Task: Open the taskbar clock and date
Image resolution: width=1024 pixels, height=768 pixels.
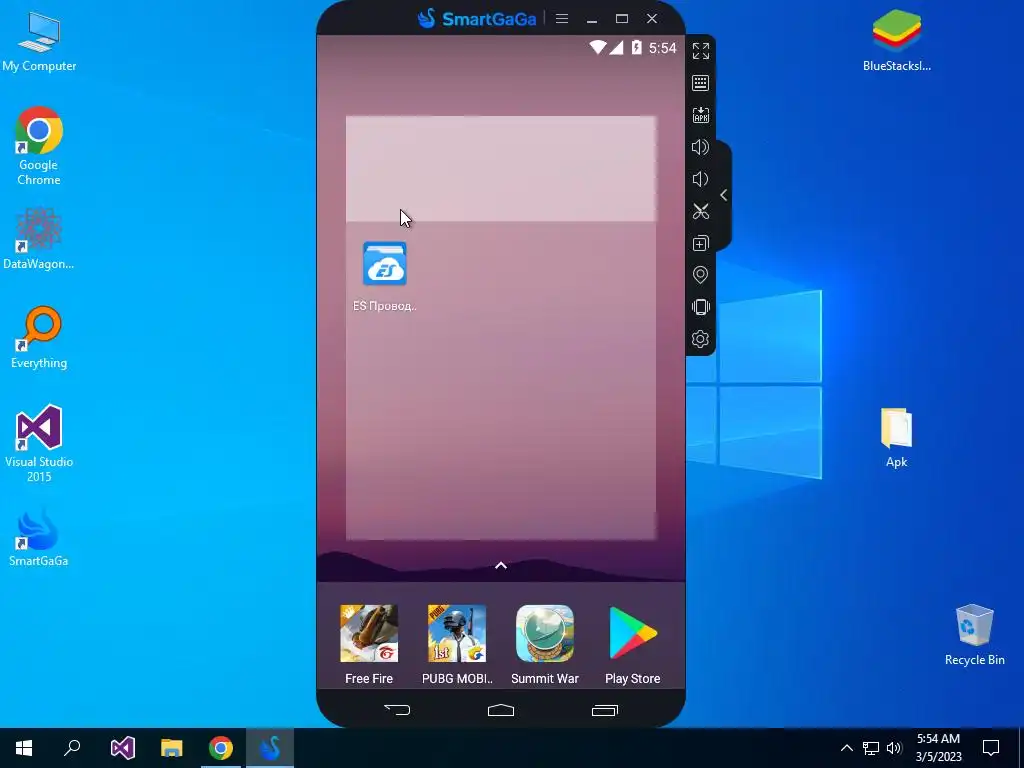Action: click(x=938, y=748)
